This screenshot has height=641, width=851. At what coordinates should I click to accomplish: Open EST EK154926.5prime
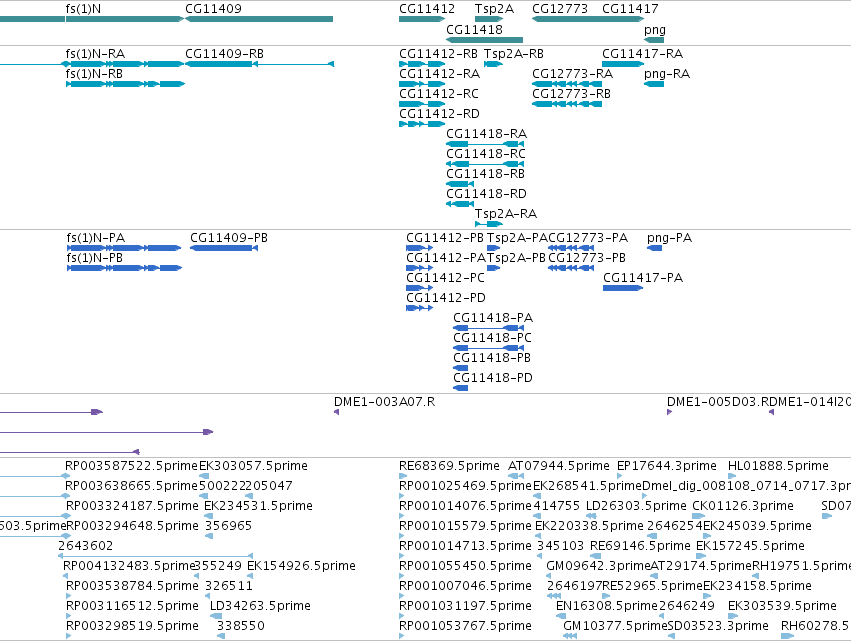pyautogui.click(x=250, y=576)
